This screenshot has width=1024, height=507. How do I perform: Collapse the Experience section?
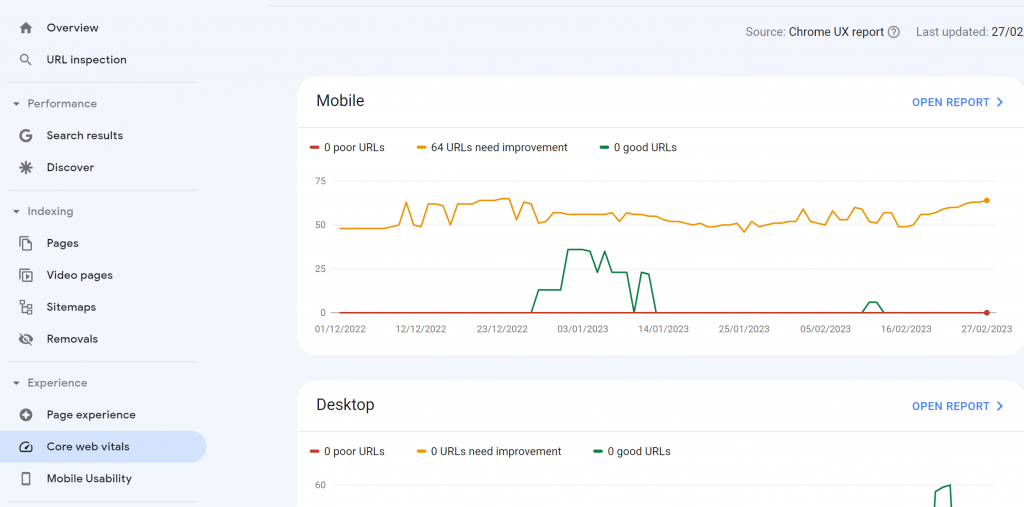pos(16,383)
